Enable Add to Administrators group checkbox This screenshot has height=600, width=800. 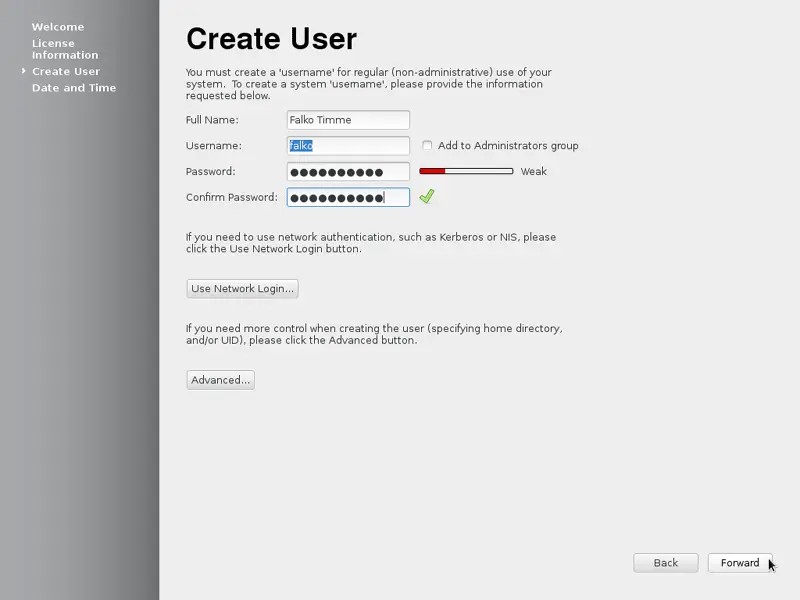point(427,145)
